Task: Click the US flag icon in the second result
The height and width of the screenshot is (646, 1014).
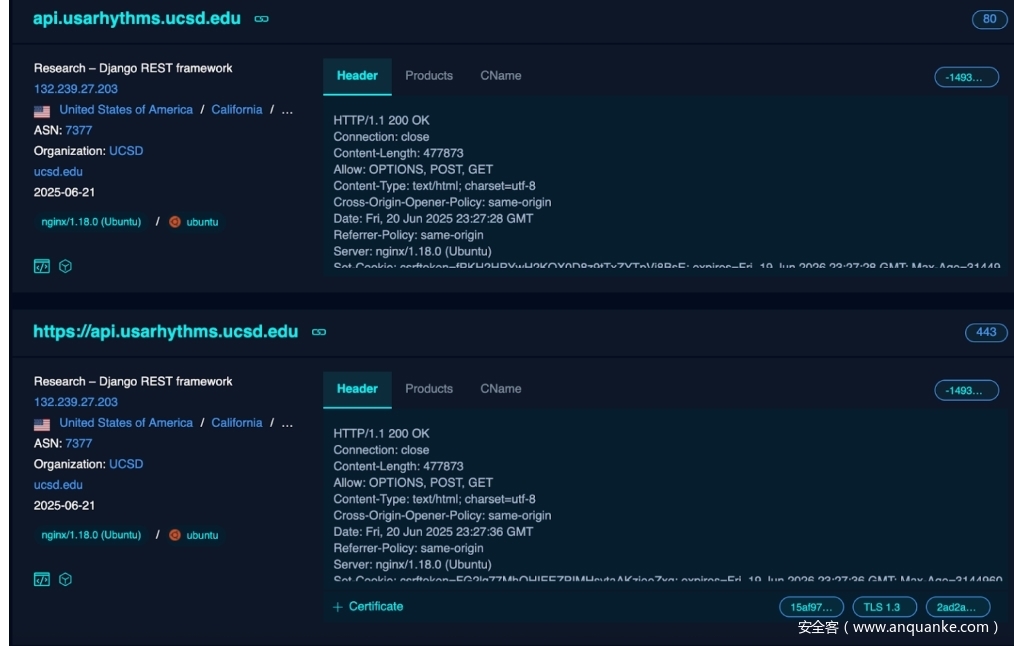Action: pos(42,424)
